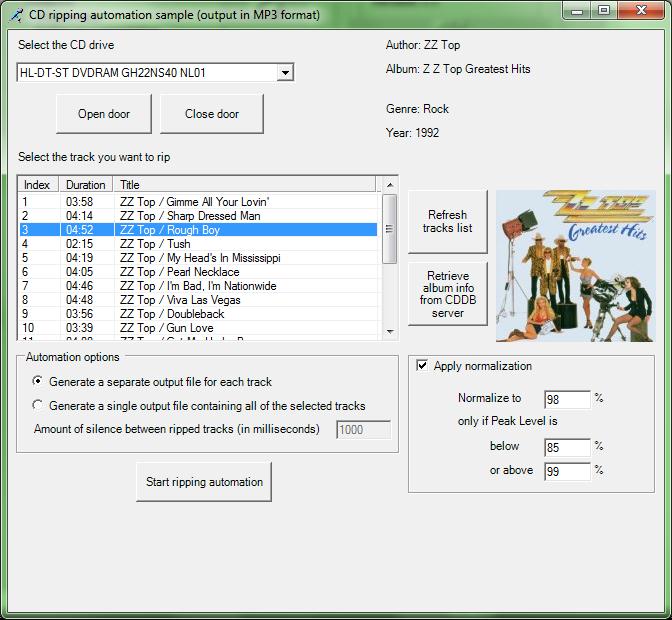
Task: Sort tracks by the Duration column header
Action: click(86, 185)
